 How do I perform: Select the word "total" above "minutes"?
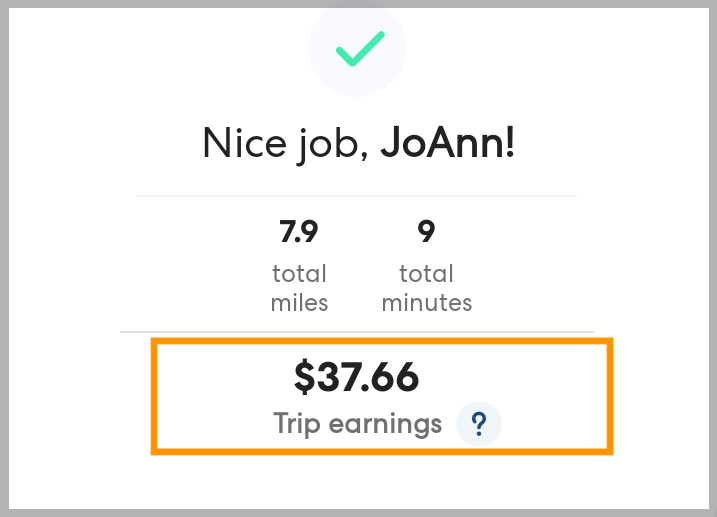pyautogui.click(x=426, y=274)
